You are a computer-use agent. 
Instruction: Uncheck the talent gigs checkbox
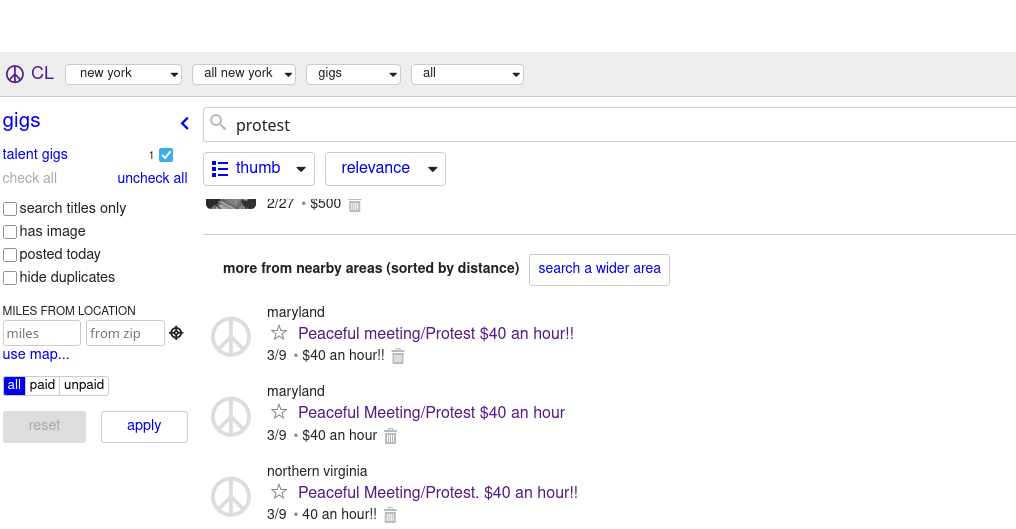point(166,155)
